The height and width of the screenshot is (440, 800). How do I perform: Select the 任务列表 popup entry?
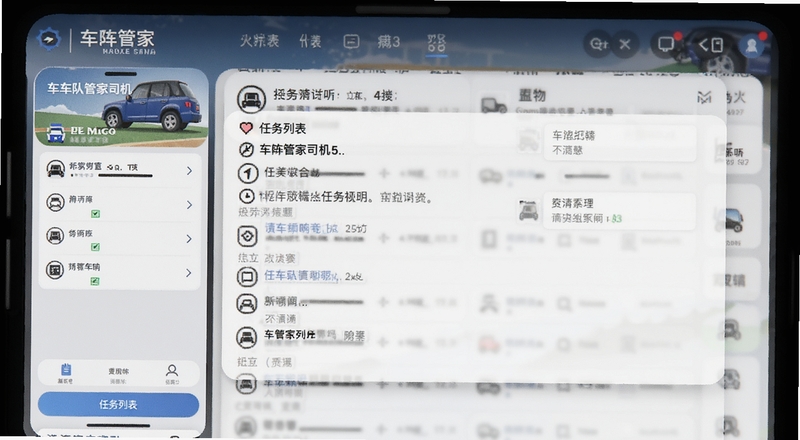pyautogui.click(x=282, y=129)
